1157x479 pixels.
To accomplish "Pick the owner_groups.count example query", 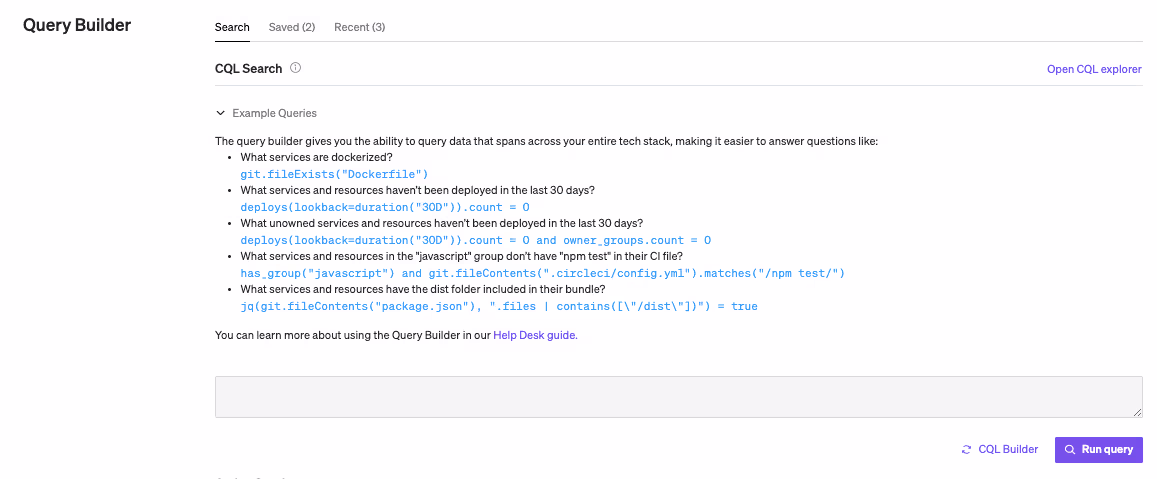I will (475, 240).
